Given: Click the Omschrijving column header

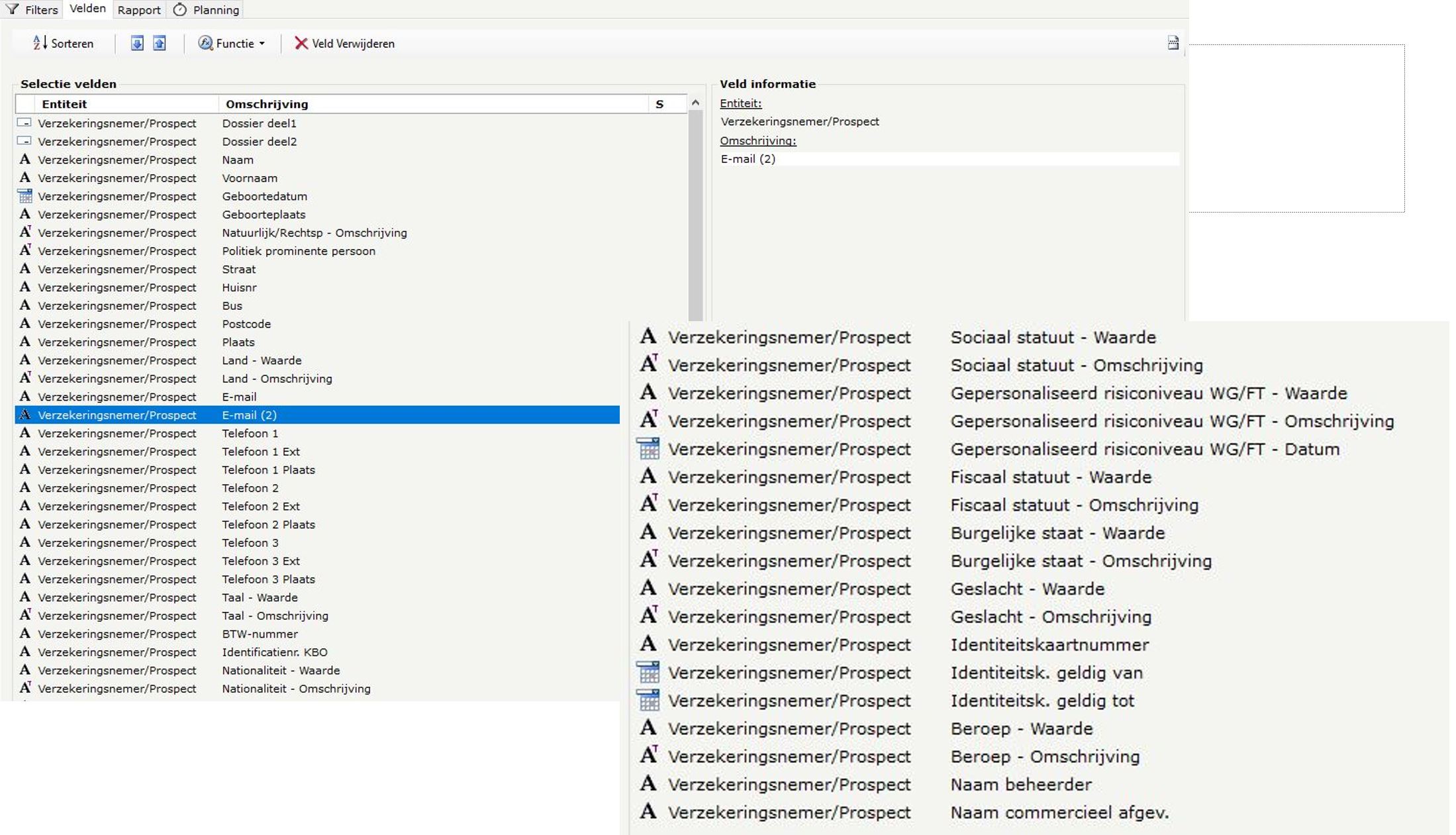Looking at the screenshot, I should 267,104.
